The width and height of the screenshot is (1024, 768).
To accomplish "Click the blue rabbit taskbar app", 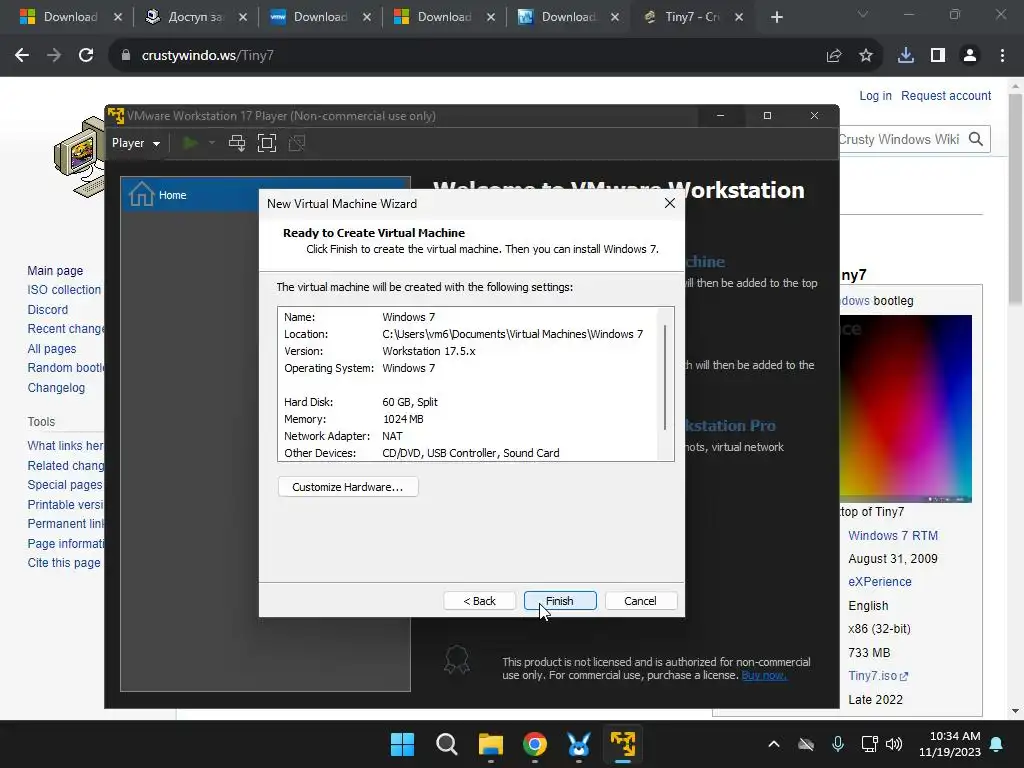I will (579, 744).
